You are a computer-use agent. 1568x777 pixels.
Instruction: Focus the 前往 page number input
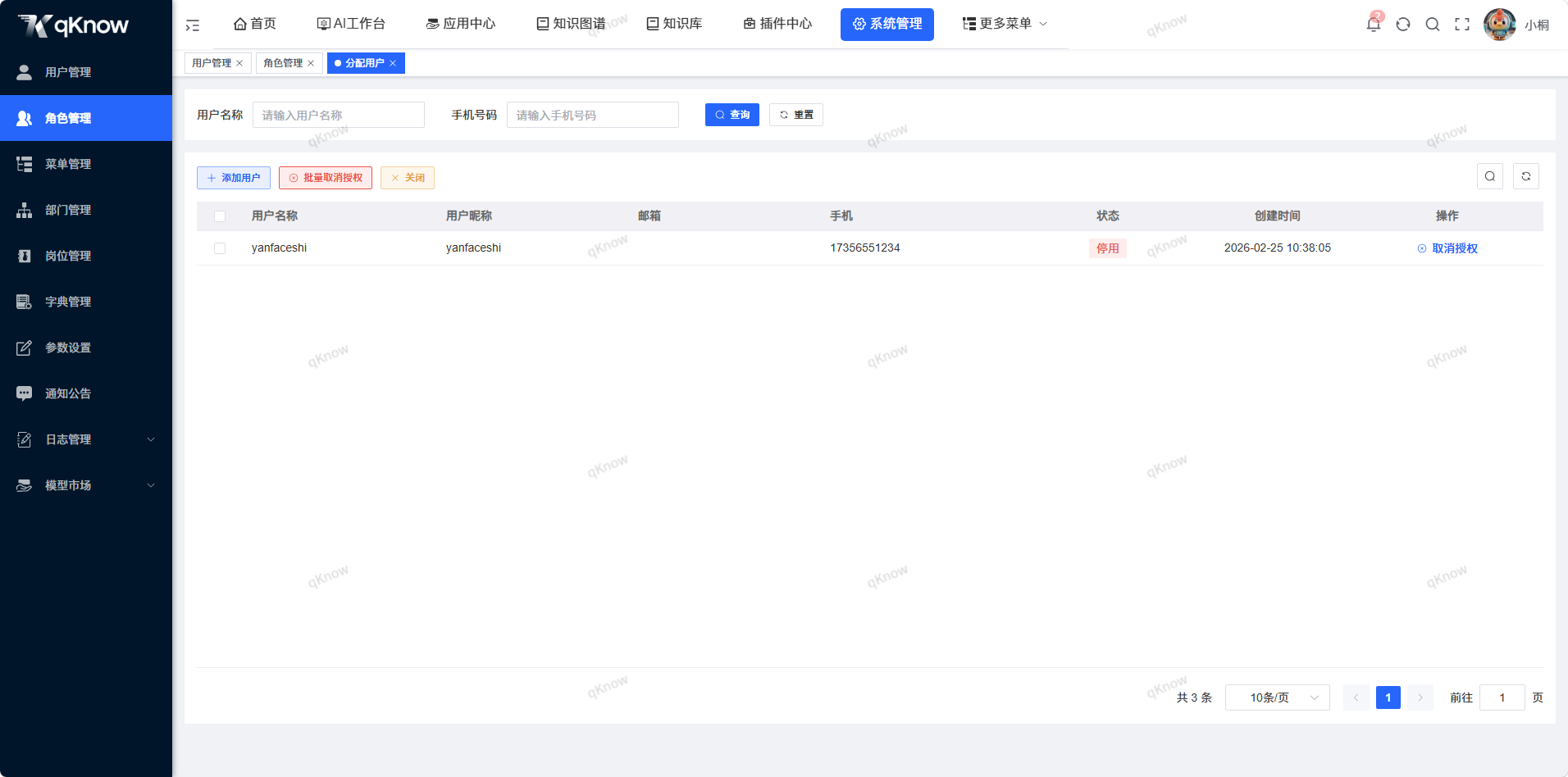point(1502,697)
